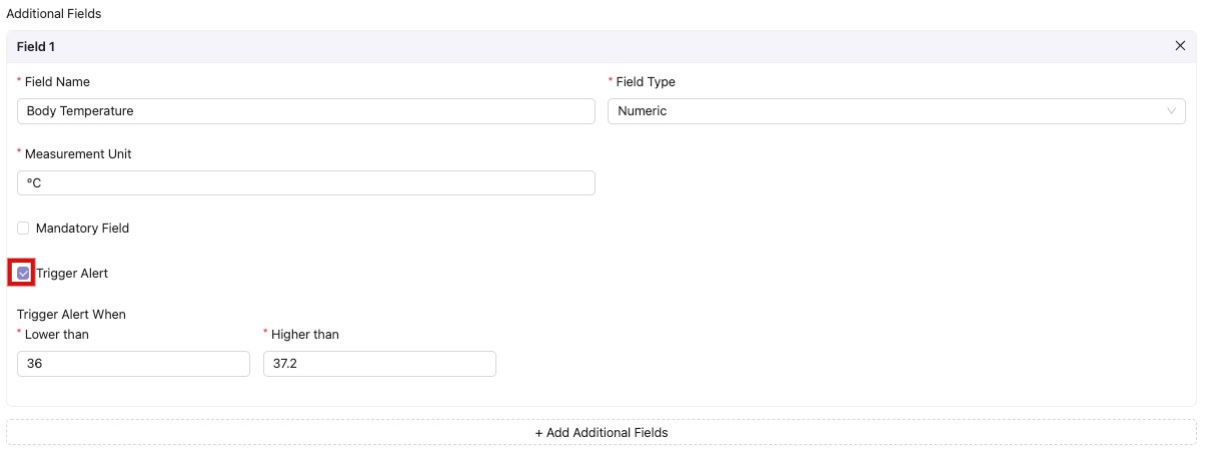Select the Lower than input containing 36

click(133, 364)
